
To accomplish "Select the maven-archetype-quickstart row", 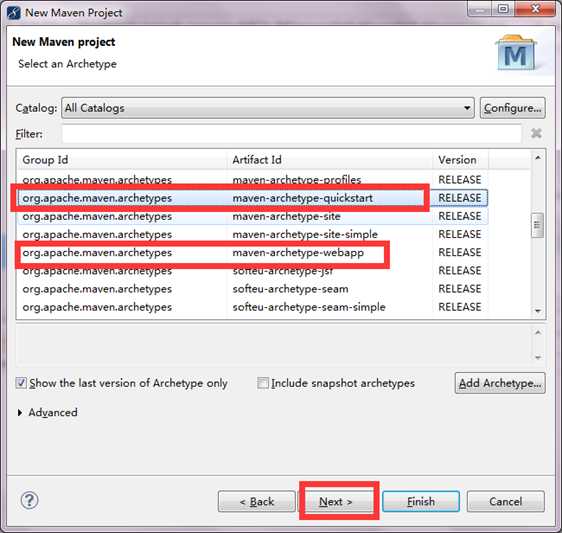I will 253,198.
